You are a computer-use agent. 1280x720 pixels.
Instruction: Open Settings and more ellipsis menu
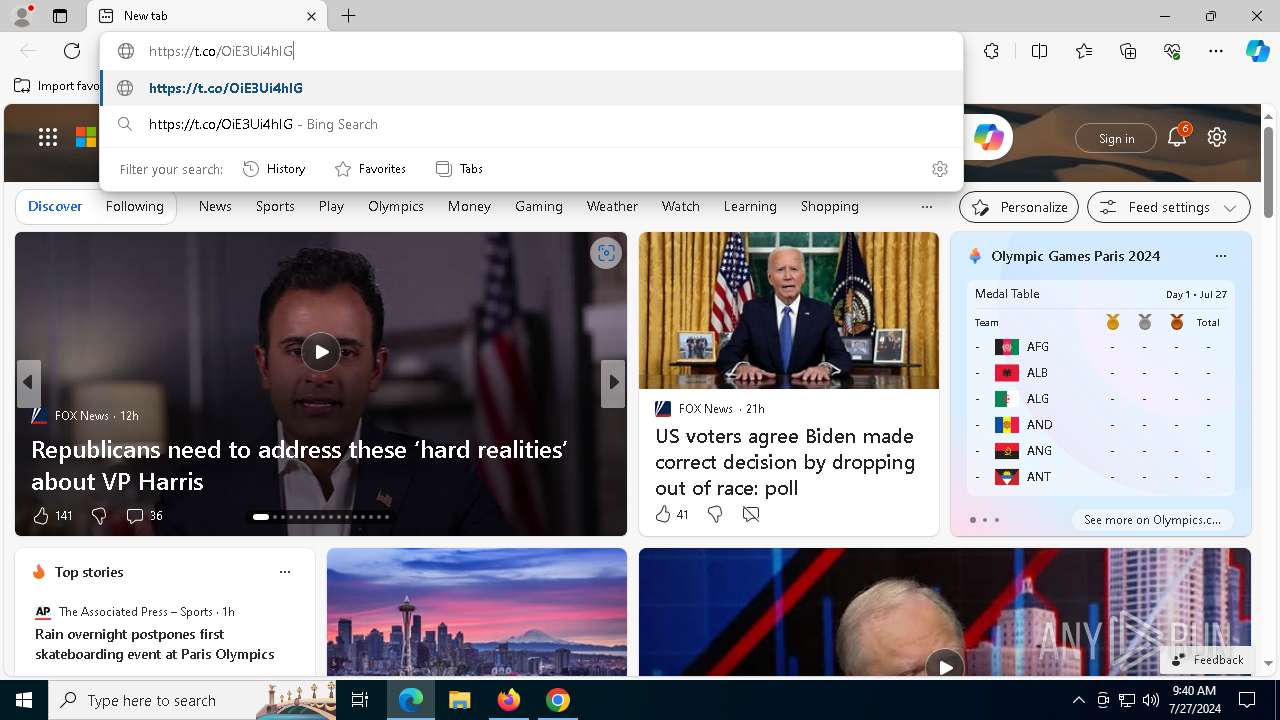coord(1216,51)
